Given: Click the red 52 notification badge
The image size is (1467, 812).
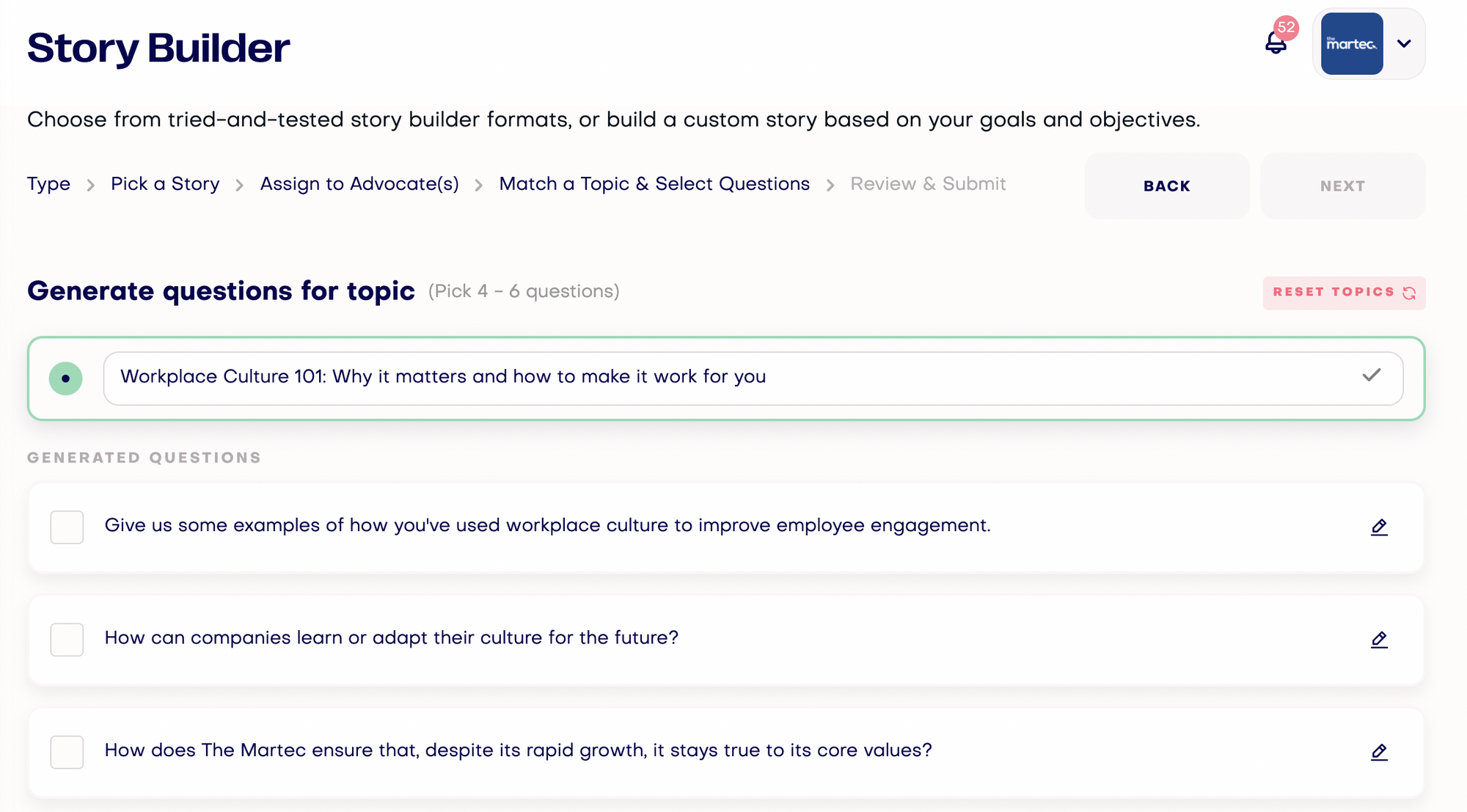Looking at the screenshot, I should point(1287,28).
